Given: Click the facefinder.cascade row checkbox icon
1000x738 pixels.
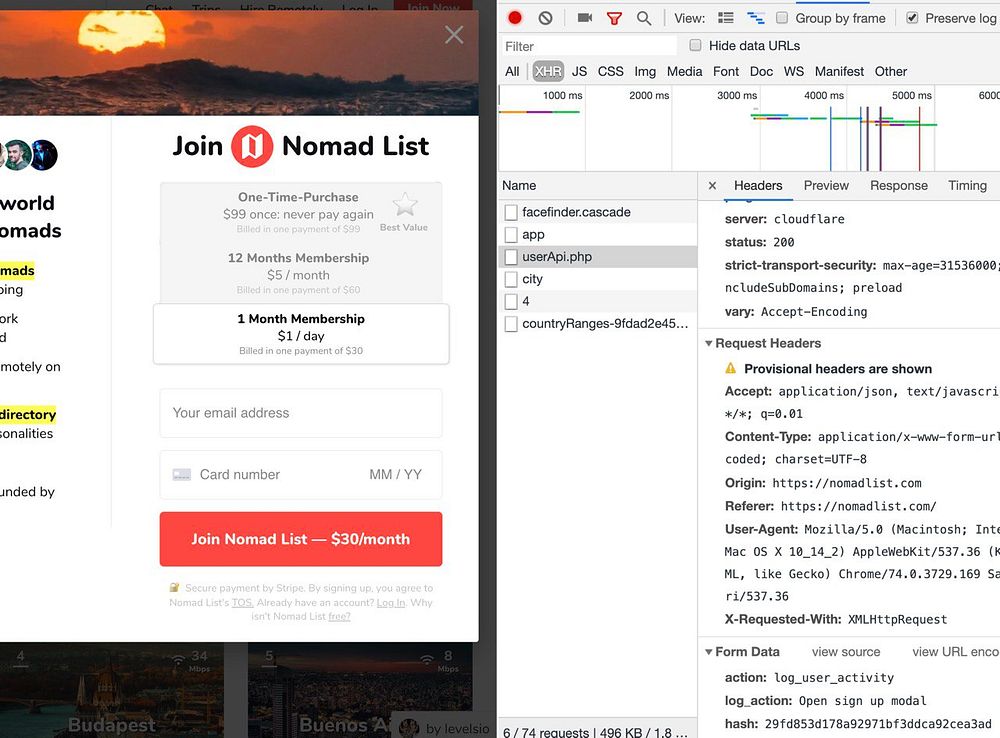Looking at the screenshot, I should 511,212.
